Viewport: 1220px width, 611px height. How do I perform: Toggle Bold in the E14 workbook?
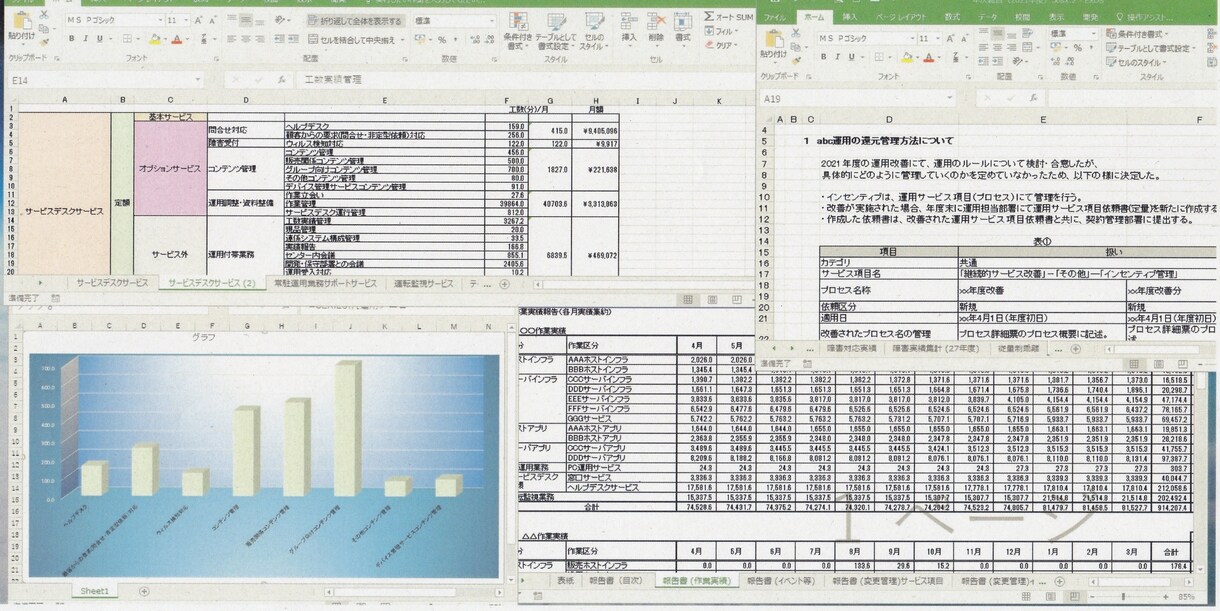point(72,39)
